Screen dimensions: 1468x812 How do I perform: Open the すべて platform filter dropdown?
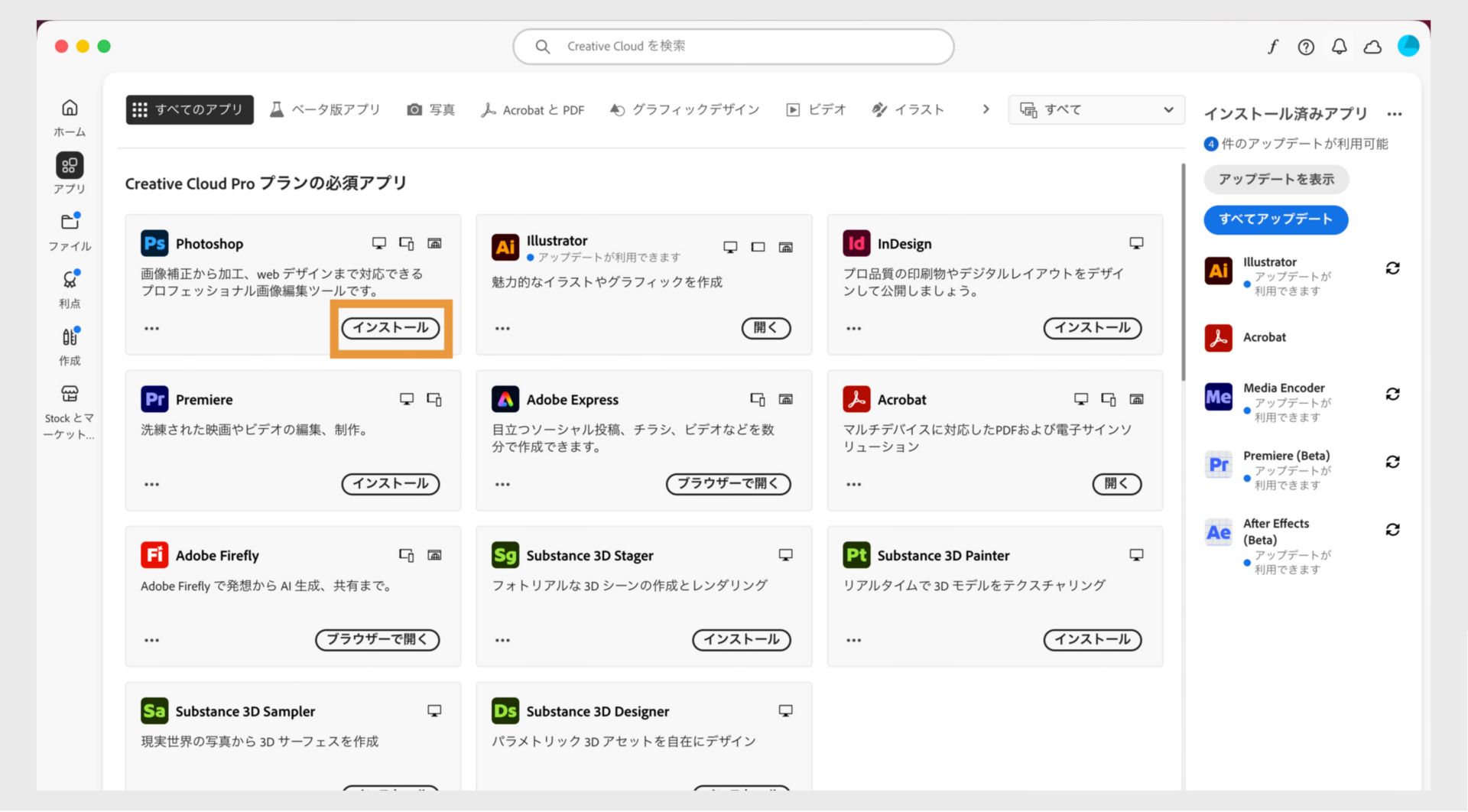(1096, 110)
